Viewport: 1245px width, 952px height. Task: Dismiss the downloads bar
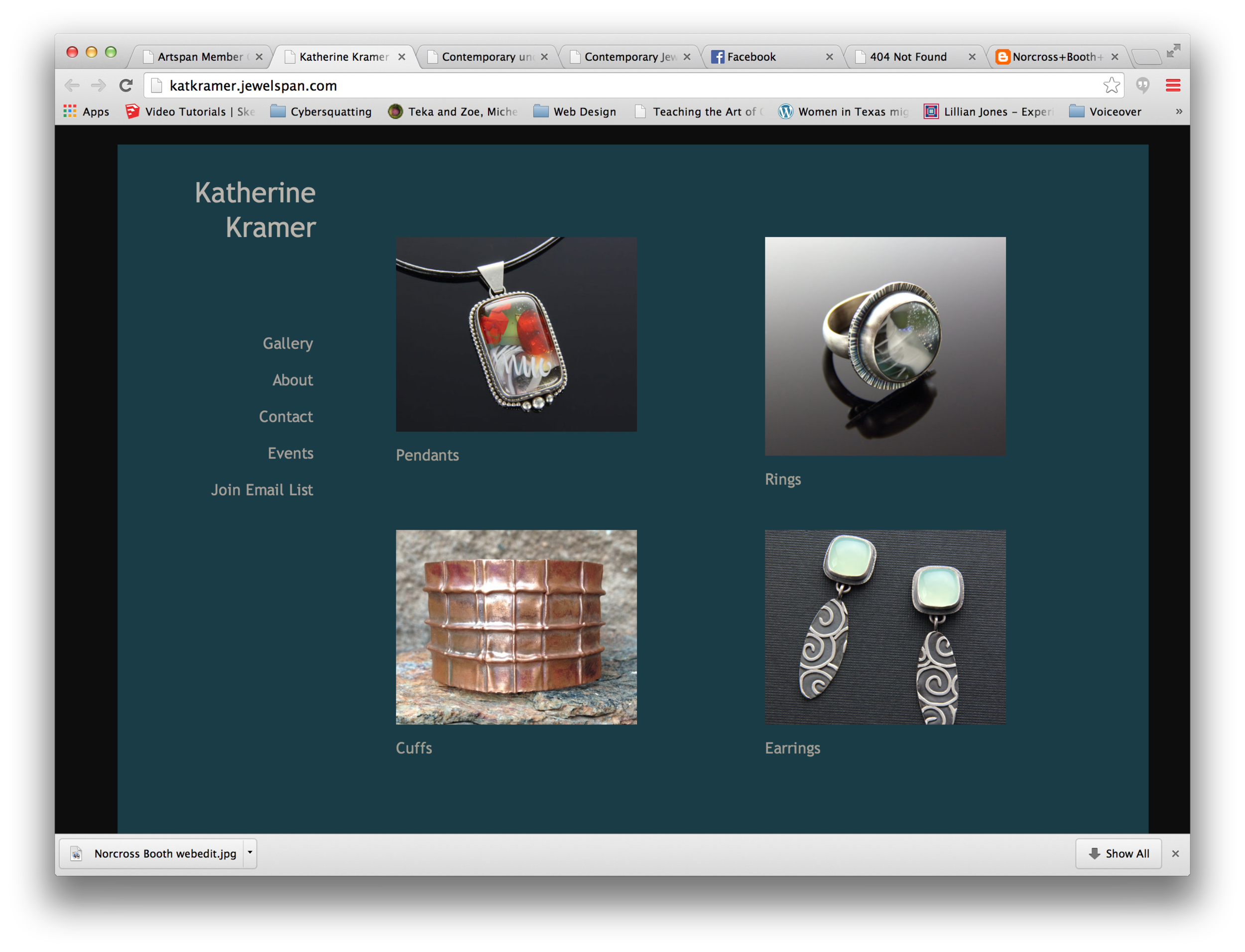1175,853
